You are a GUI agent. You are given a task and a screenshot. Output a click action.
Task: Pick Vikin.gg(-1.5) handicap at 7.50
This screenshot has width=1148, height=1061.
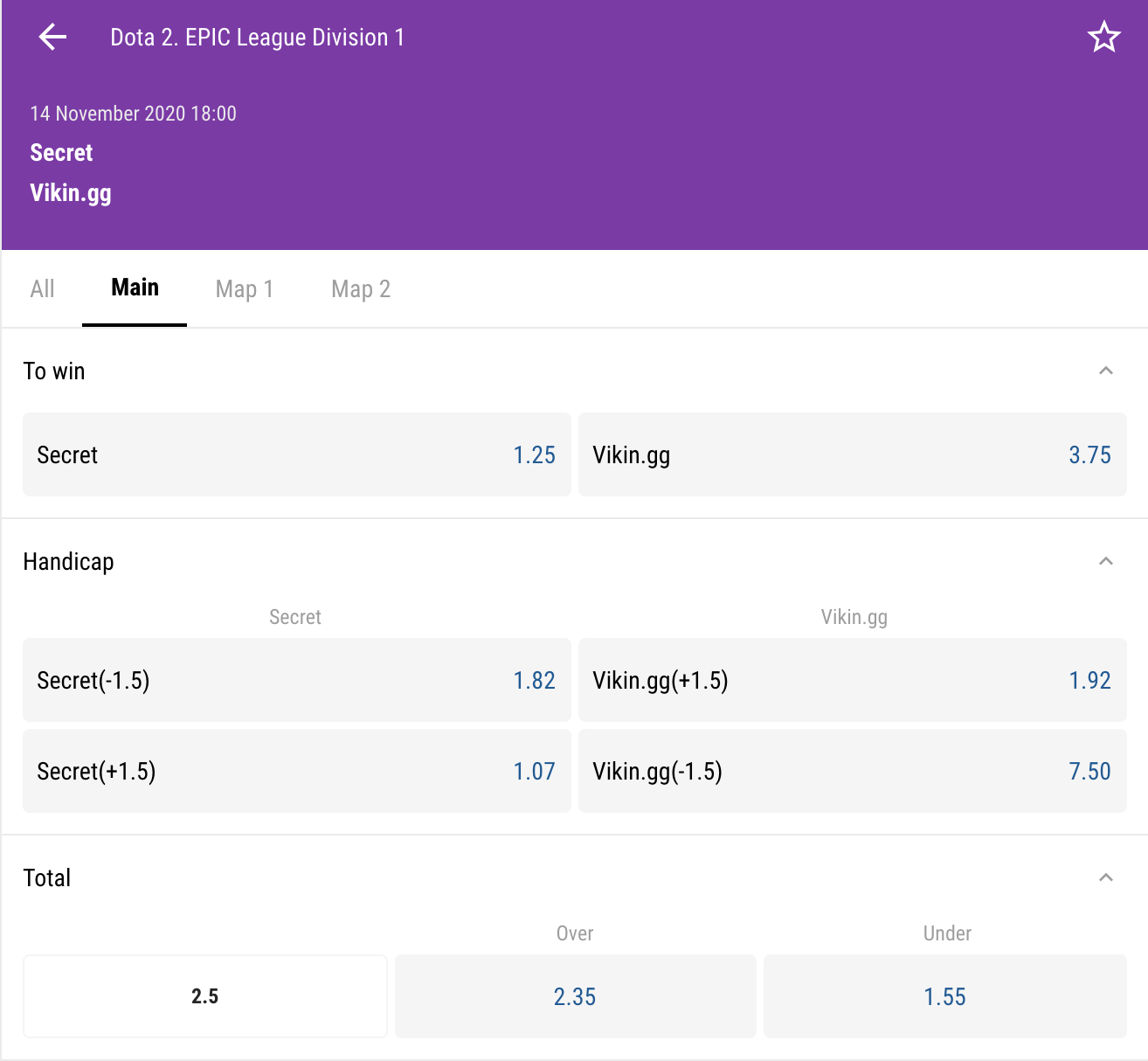[853, 771]
